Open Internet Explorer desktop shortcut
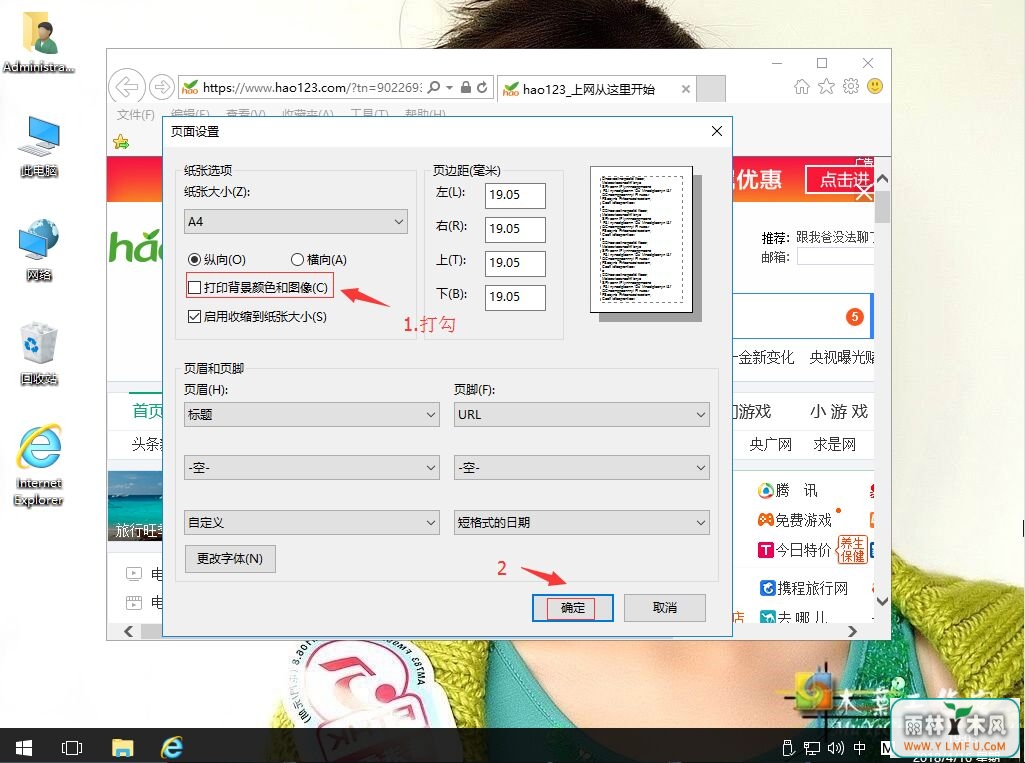 [x=39, y=465]
